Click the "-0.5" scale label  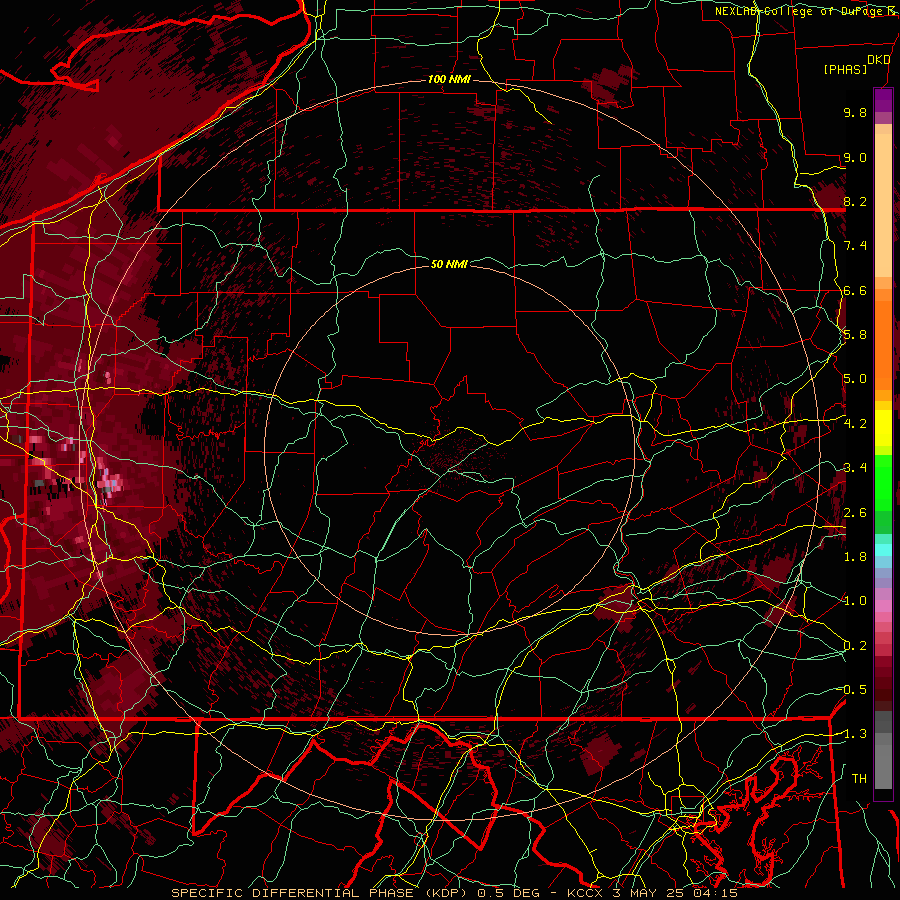pos(853,690)
